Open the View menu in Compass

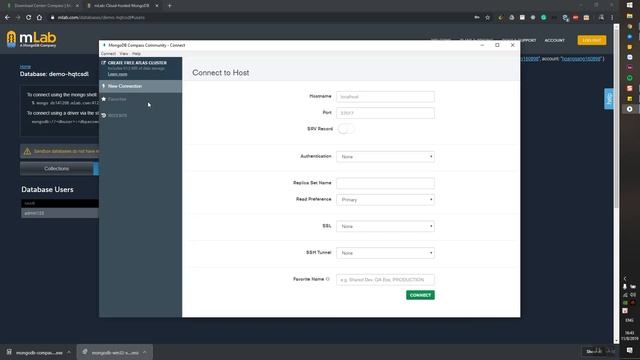pyautogui.click(x=124, y=53)
